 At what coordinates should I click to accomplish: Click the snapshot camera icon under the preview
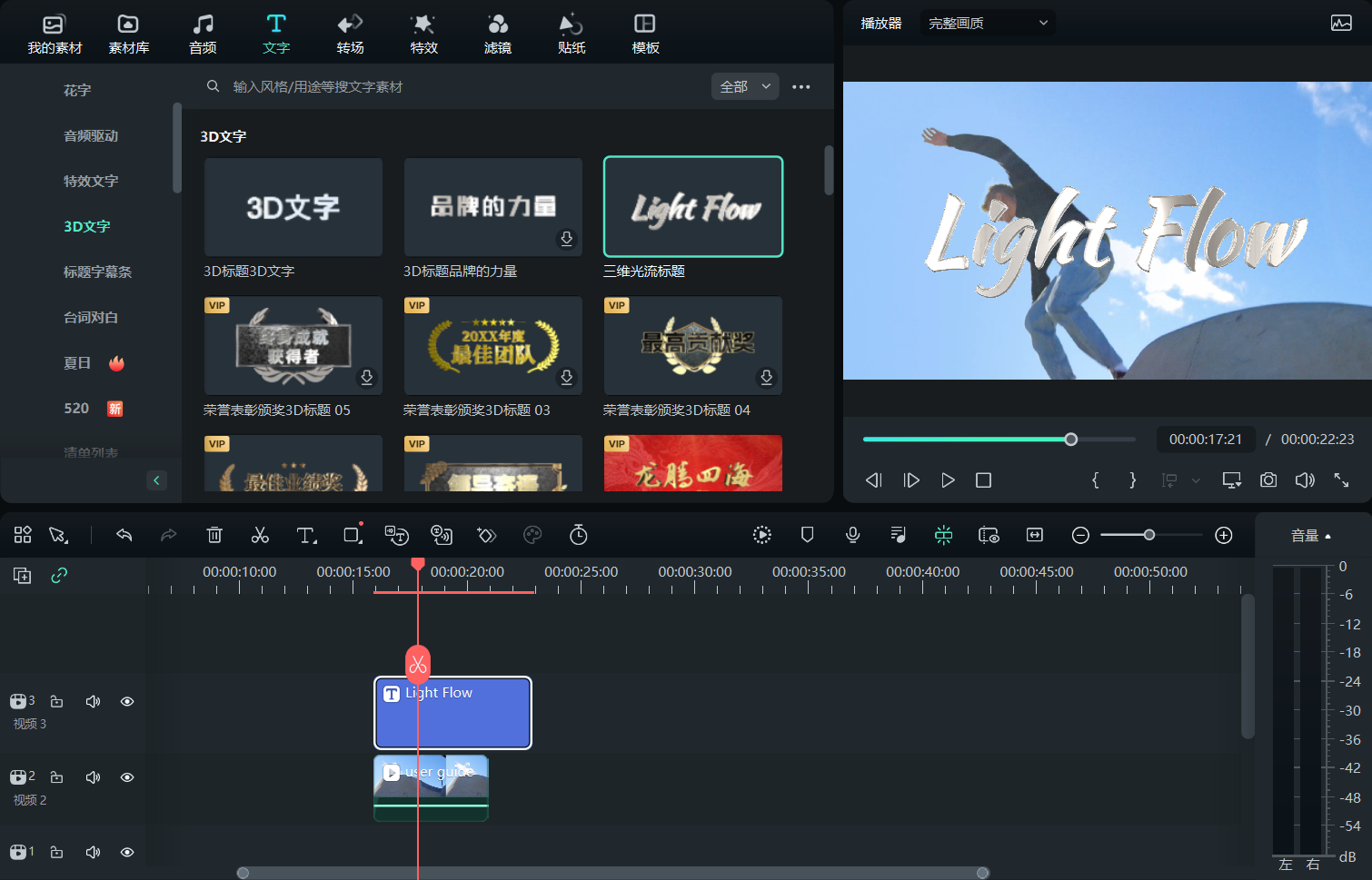[1268, 480]
